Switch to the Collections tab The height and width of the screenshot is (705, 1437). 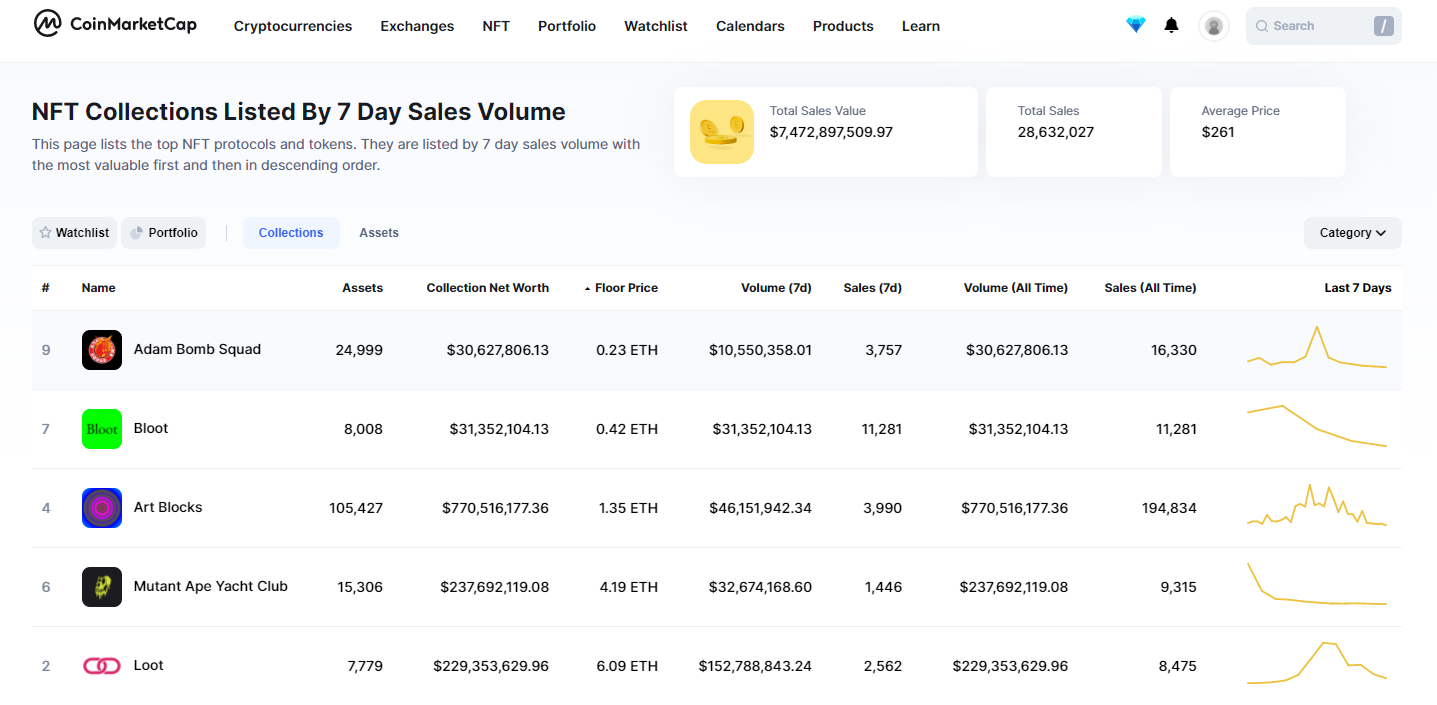(291, 233)
